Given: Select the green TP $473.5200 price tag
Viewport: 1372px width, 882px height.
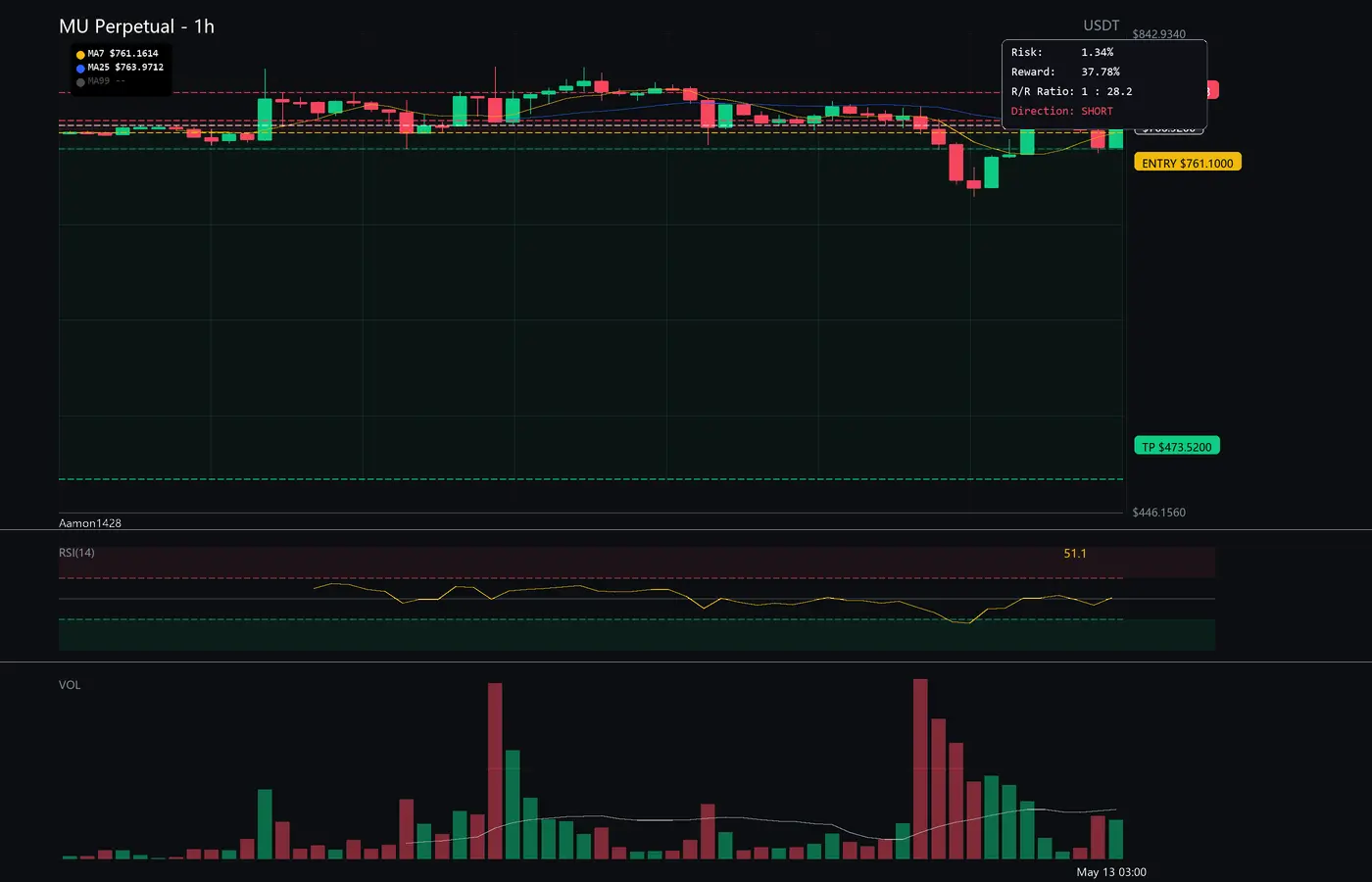Looking at the screenshot, I should click(1176, 447).
